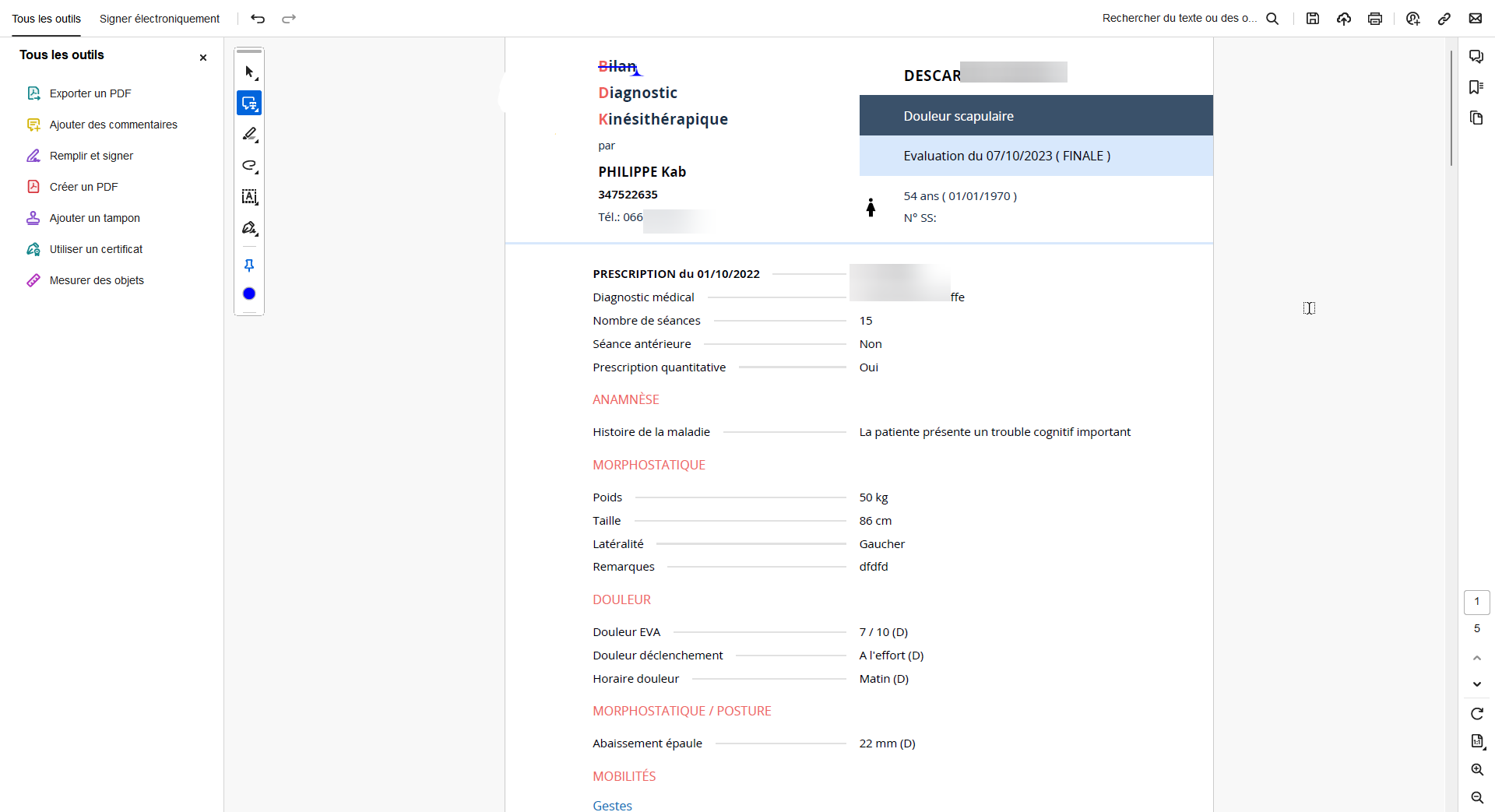This screenshot has height=812, width=1495.
Task: Click the search text field
Action: pos(1179,19)
